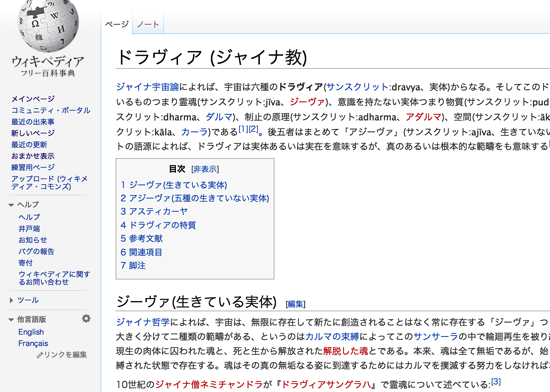Open red link アダルマ in intro
The image size is (550, 392).
coord(423,117)
